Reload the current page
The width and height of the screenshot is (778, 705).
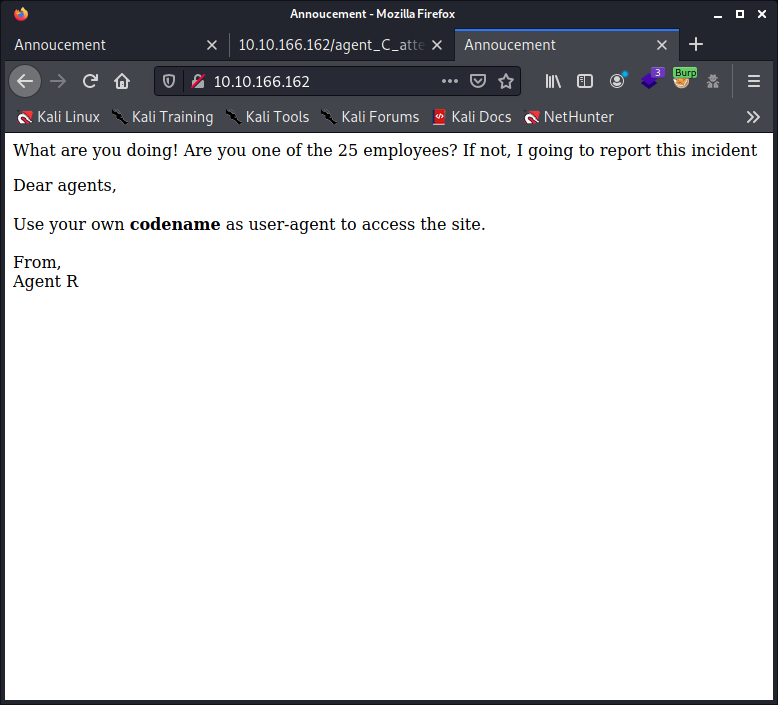(x=90, y=81)
